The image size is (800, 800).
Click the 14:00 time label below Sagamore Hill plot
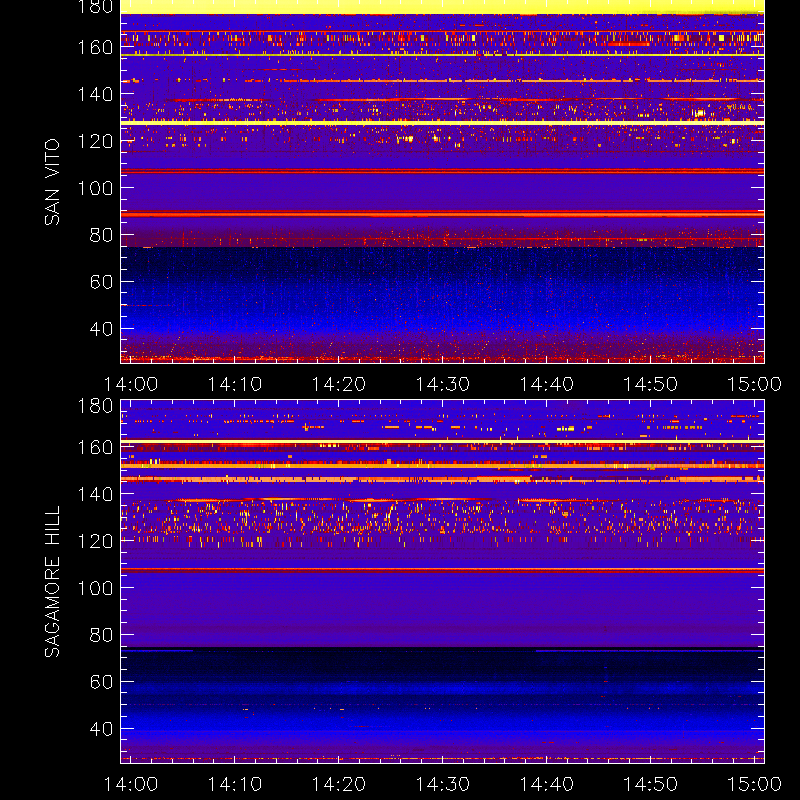(x=131, y=784)
